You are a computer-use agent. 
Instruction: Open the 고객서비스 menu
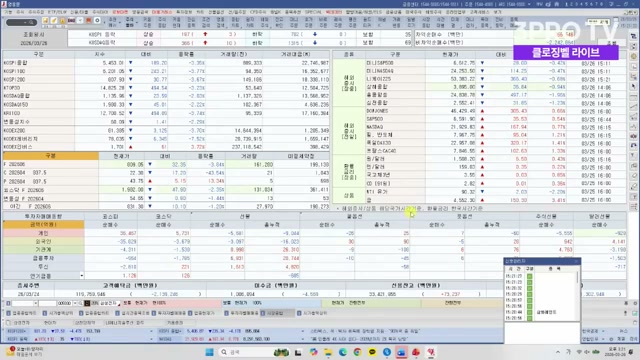tap(480, 12)
